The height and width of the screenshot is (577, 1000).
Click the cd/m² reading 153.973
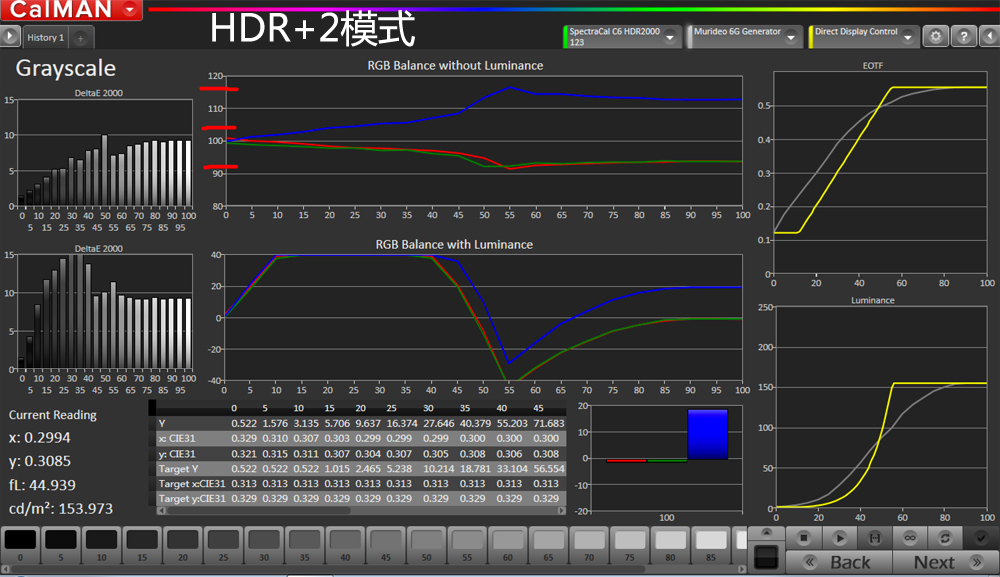tap(61, 509)
